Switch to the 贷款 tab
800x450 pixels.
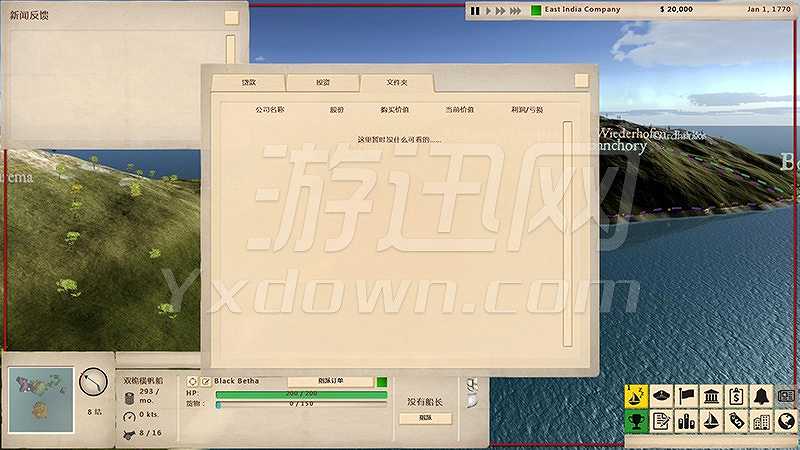click(x=248, y=83)
